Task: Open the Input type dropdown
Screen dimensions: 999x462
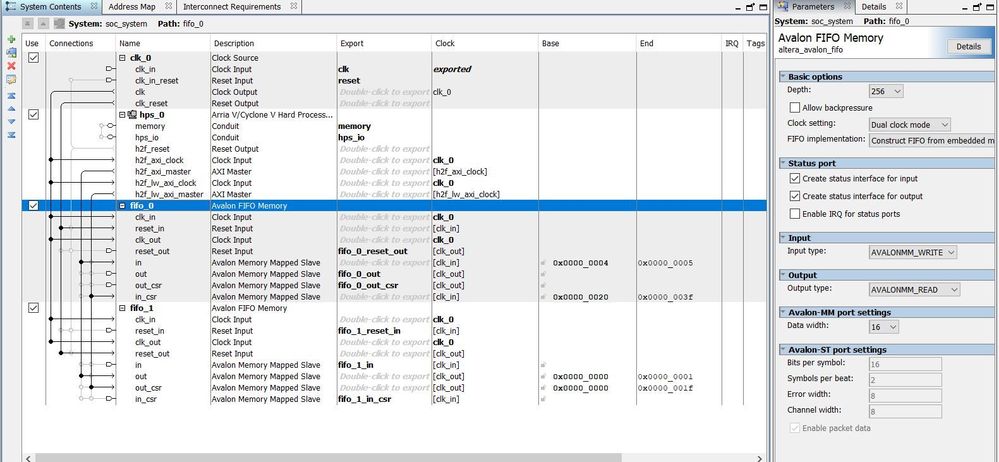Action: pos(913,252)
